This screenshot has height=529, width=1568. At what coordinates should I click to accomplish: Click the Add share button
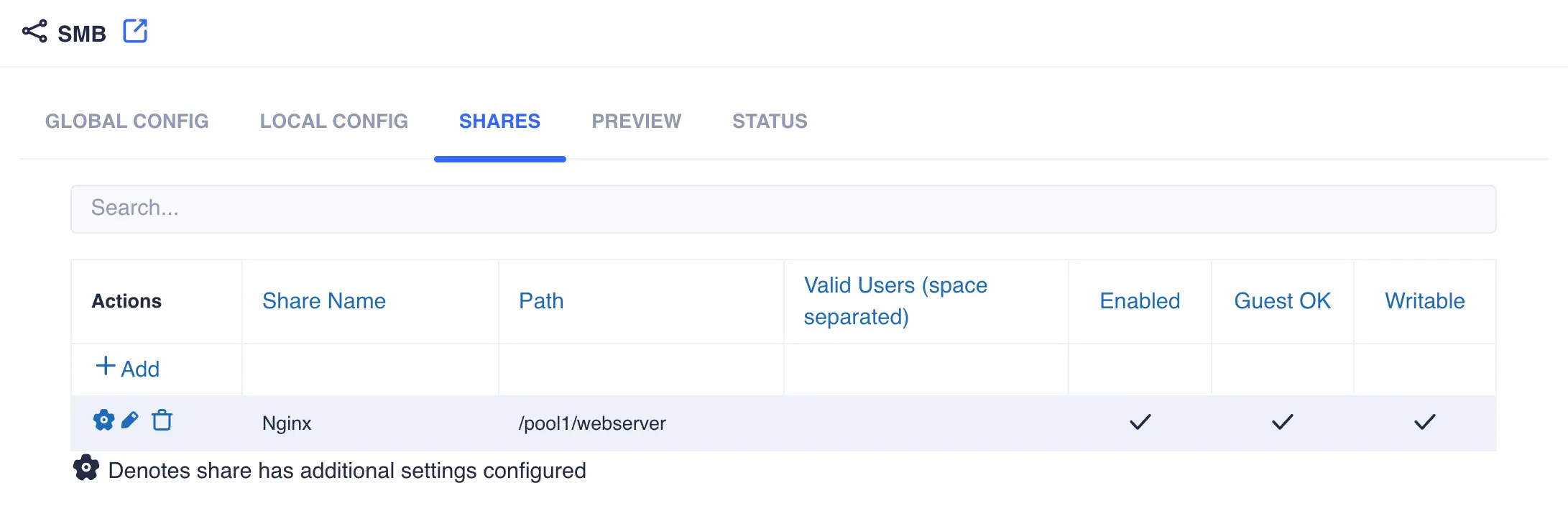click(x=139, y=369)
